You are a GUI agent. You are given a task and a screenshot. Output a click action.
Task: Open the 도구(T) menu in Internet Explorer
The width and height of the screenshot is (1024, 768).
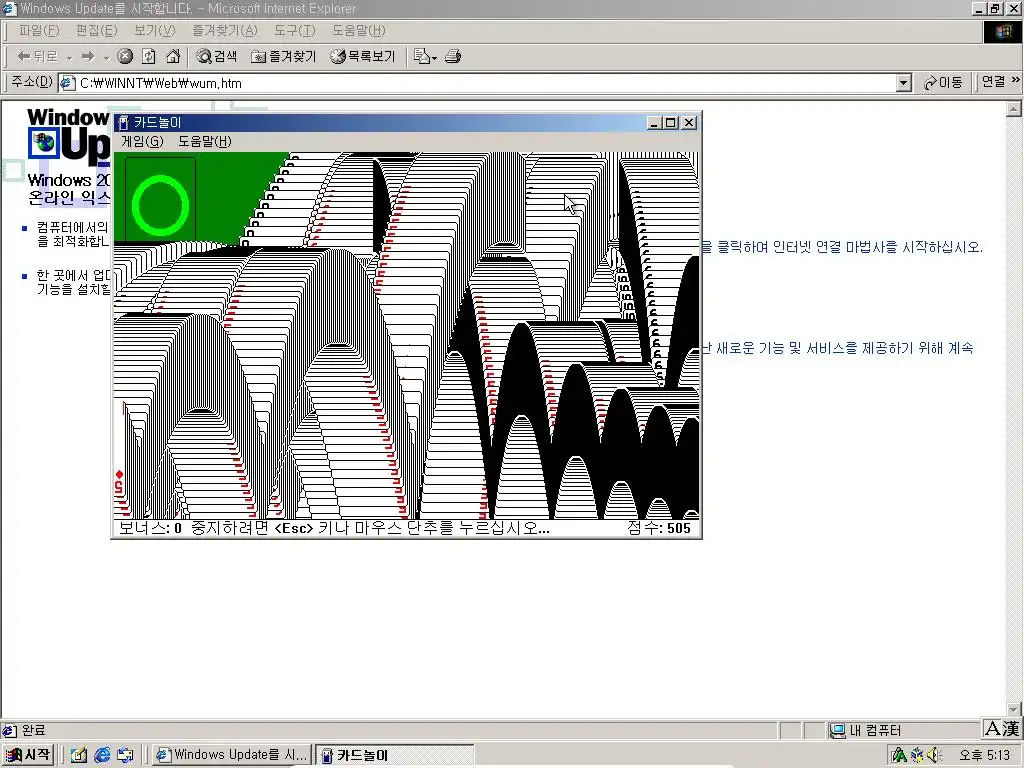[x=295, y=31]
